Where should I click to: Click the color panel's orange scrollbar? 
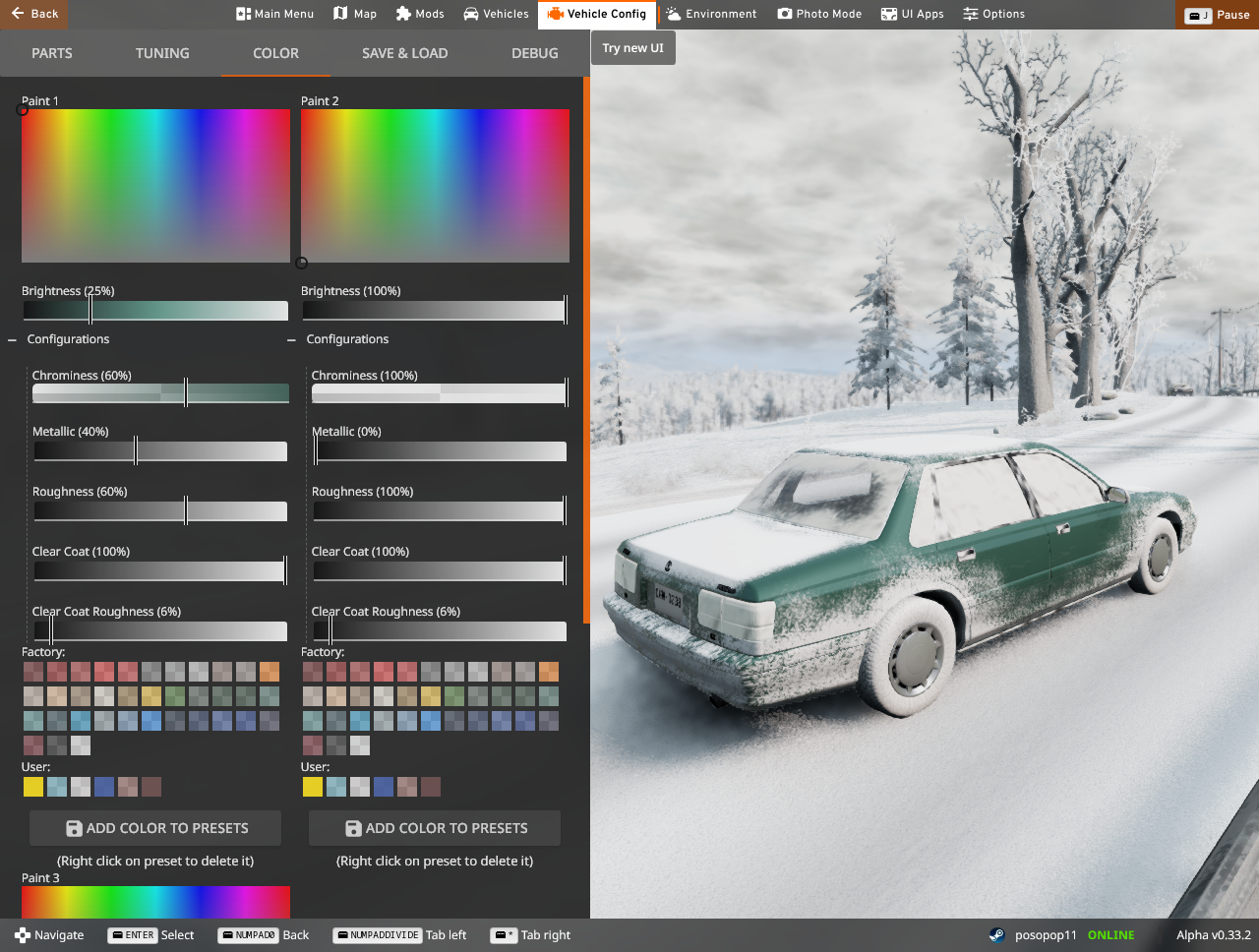[586, 349]
